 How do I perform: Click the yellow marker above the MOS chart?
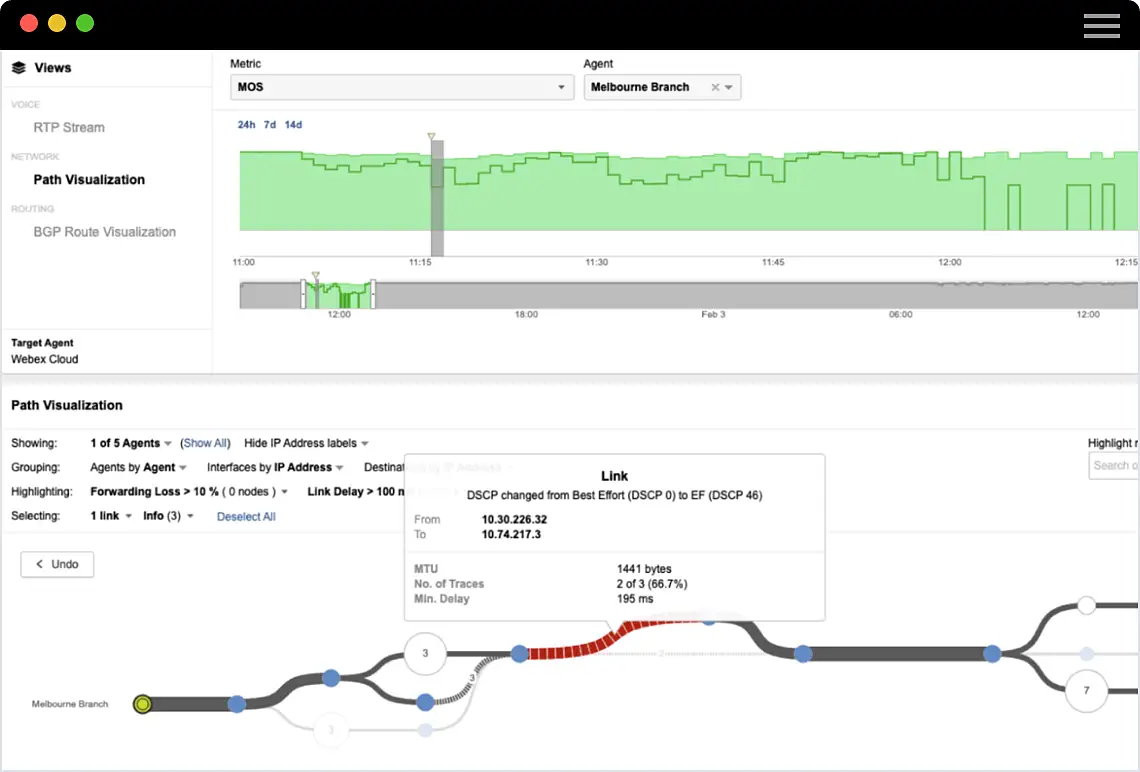[431, 136]
